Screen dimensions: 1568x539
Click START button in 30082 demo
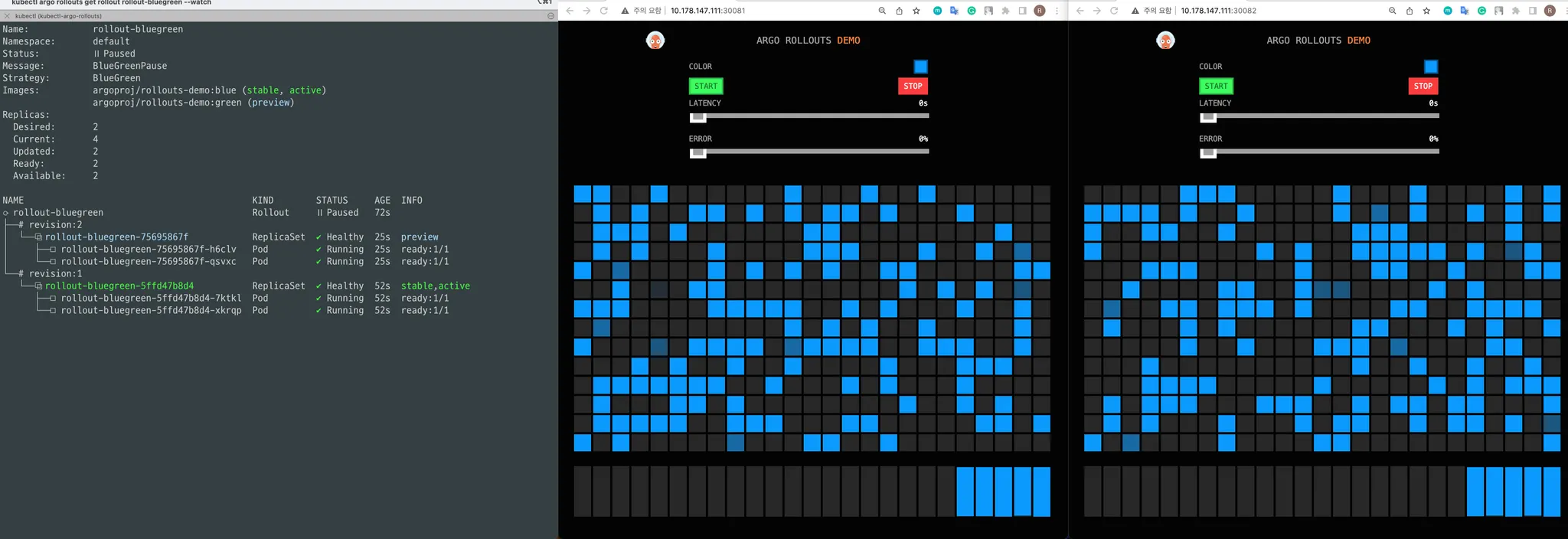pyautogui.click(x=1216, y=86)
